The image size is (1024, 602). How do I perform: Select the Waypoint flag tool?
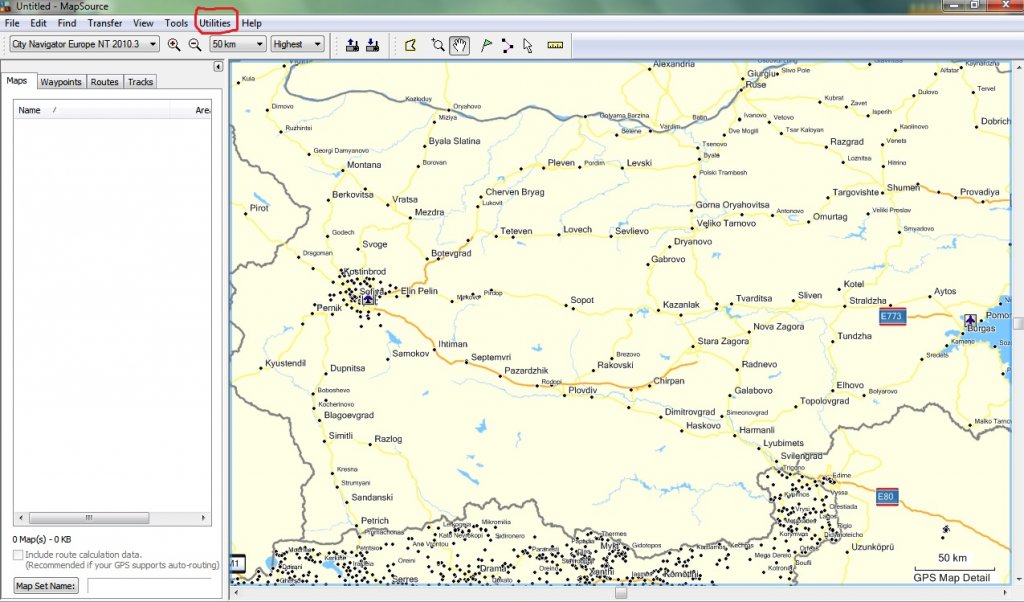pos(486,44)
